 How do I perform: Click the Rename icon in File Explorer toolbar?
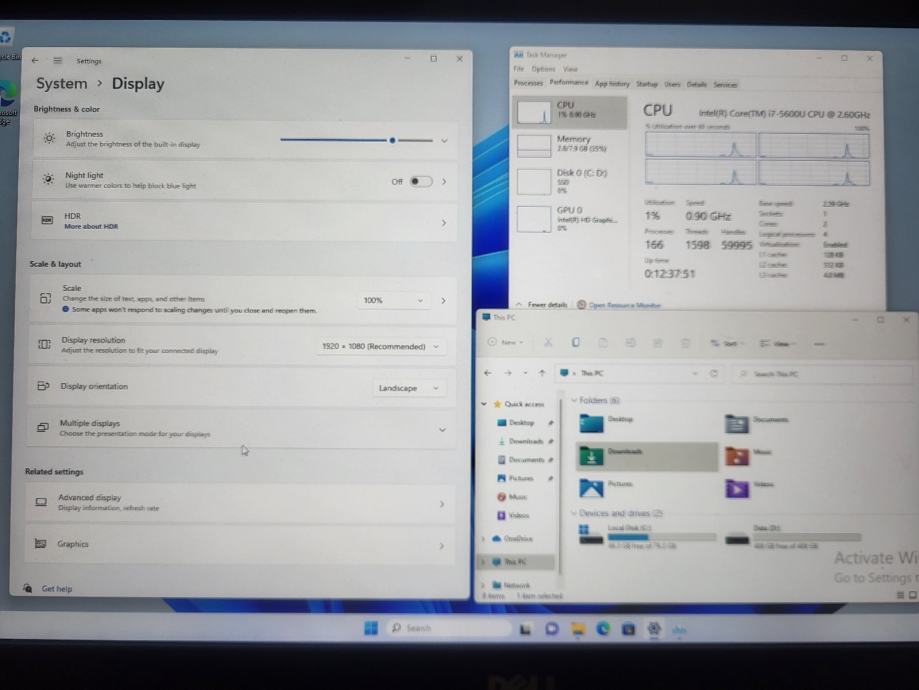[631, 343]
